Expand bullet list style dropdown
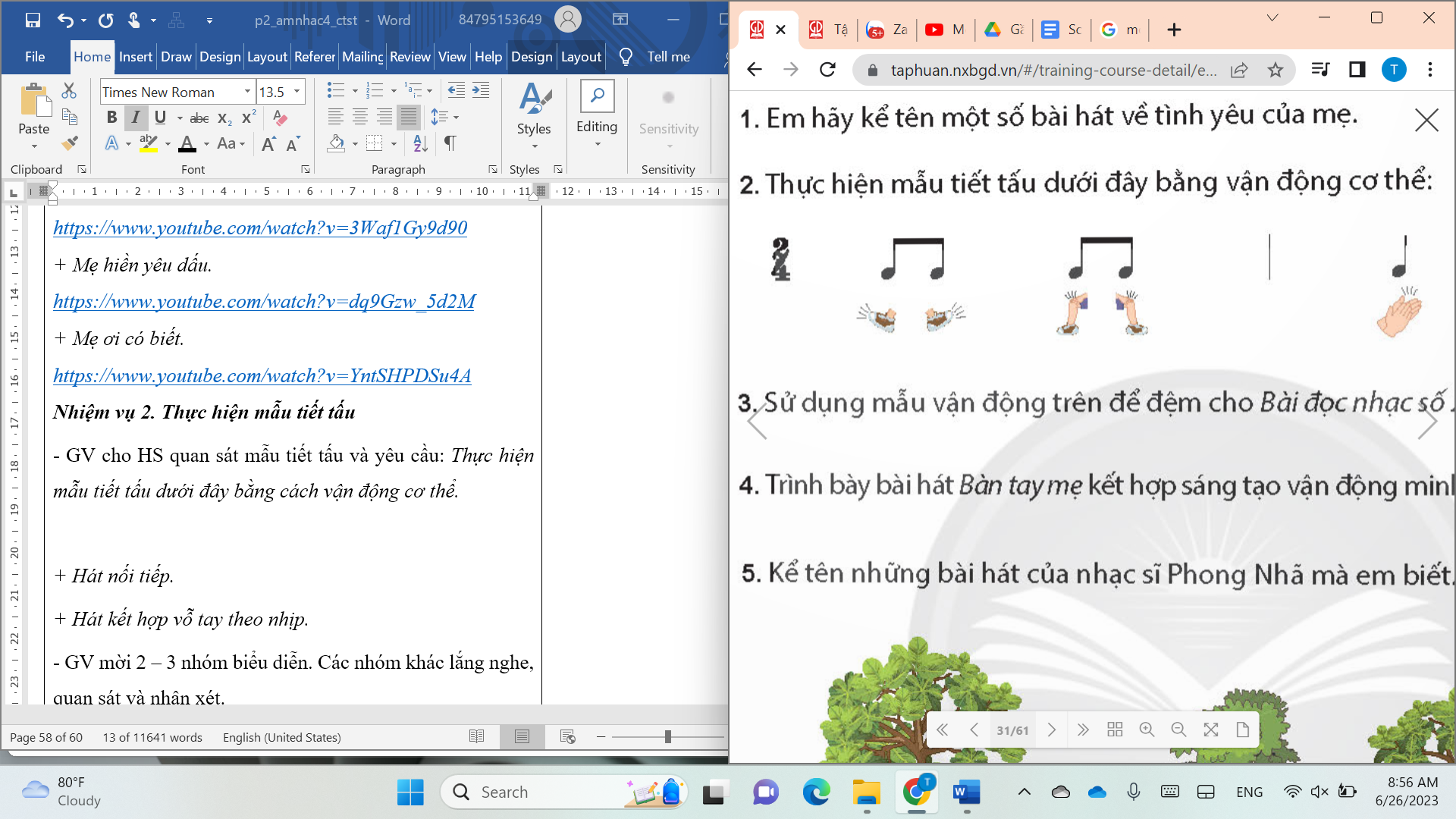 [x=355, y=91]
